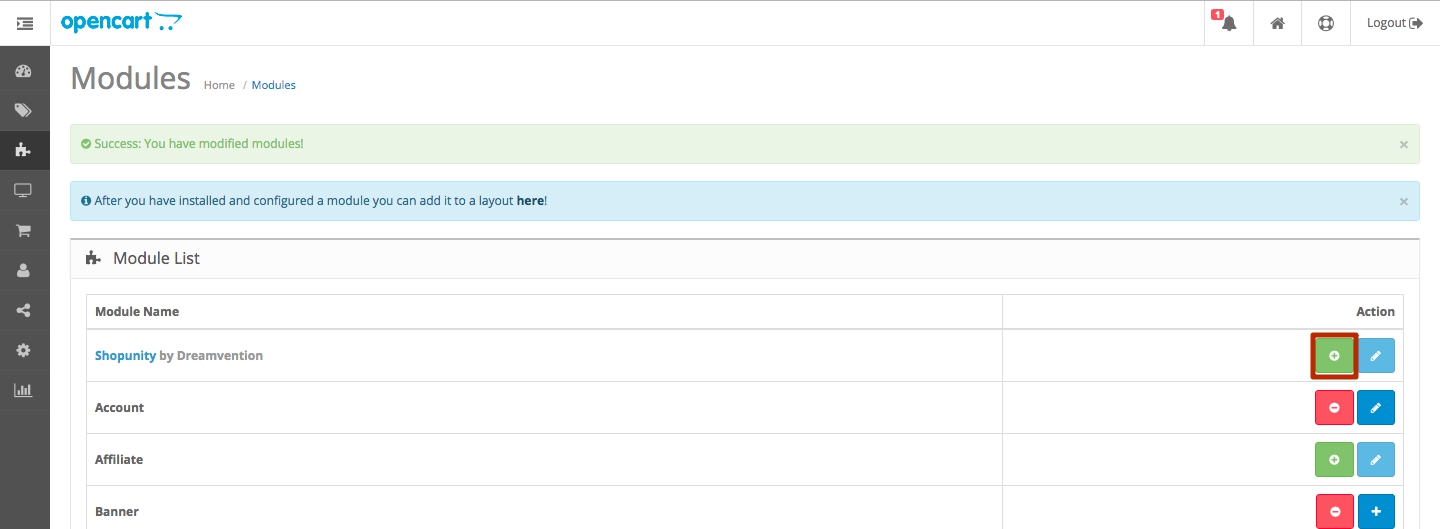Uninstall the Account module
Screen dimensions: 1440x529
click(x=1334, y=408)
